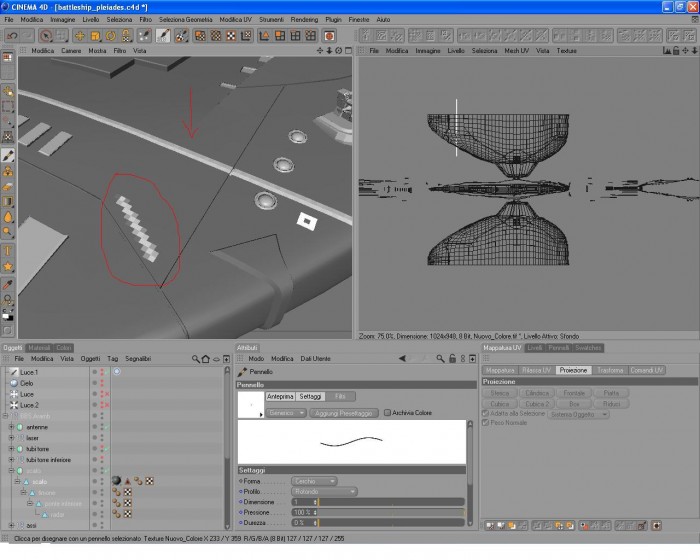Viewport: 700px width, 560px height.
Task: Toggle the Archivia Colore checkbox
Action: coord(388,413)
